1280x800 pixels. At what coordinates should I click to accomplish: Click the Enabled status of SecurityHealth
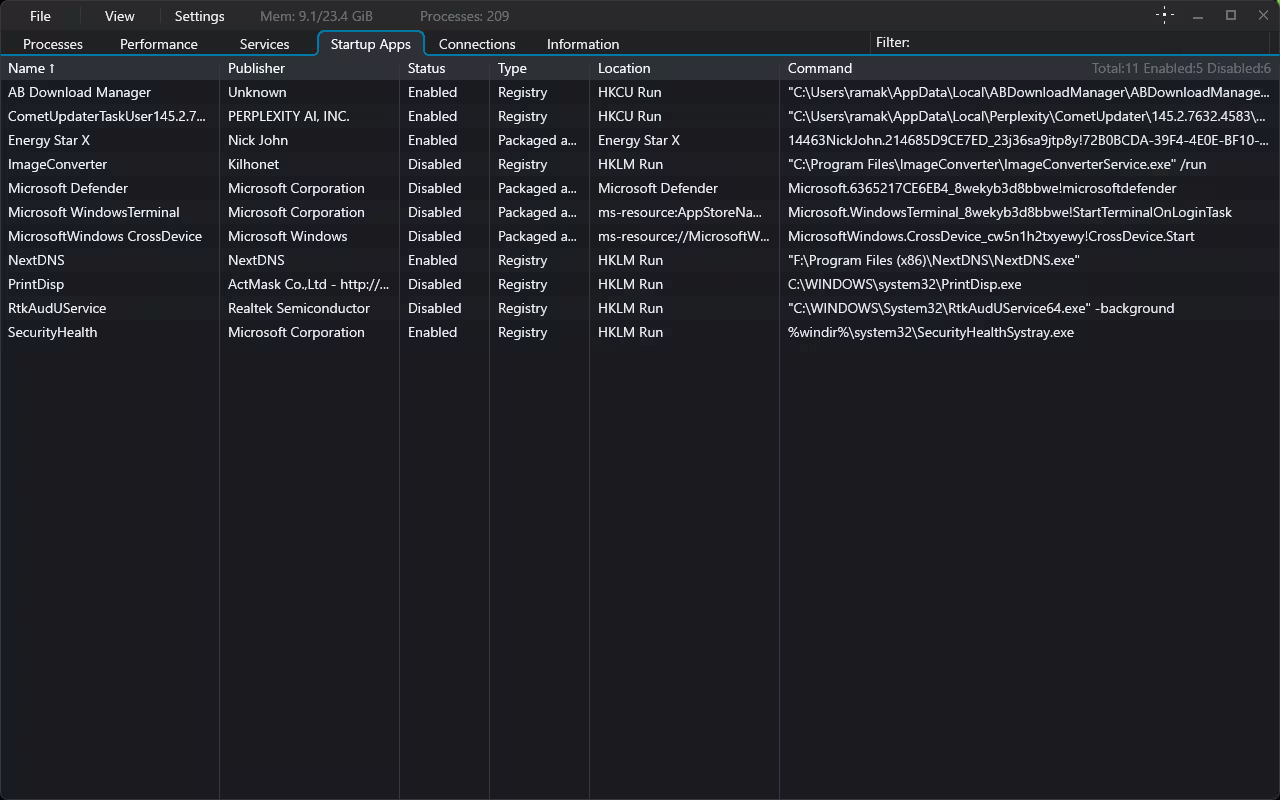point(433,332)
